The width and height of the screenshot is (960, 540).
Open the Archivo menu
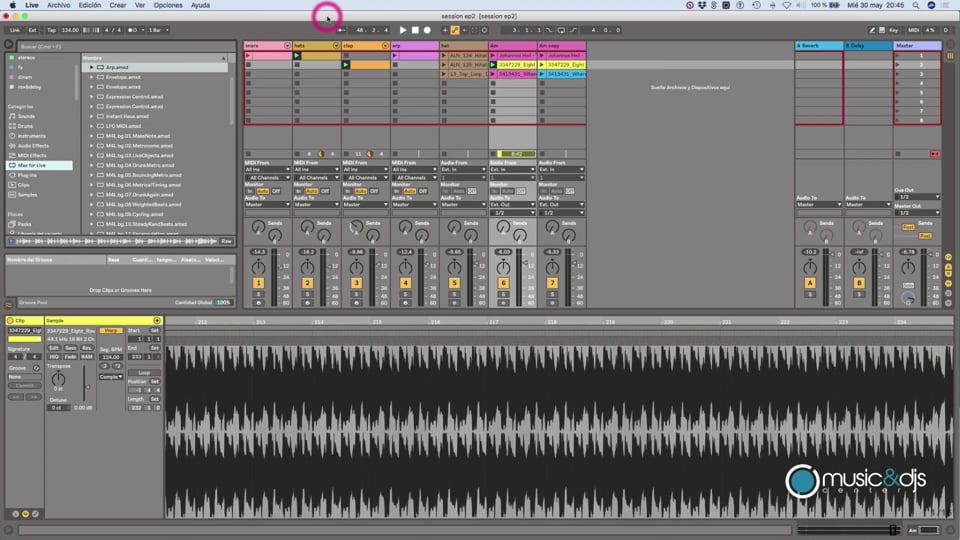[59, 5]
